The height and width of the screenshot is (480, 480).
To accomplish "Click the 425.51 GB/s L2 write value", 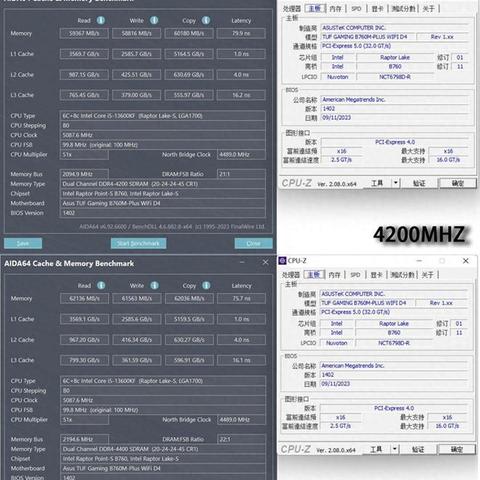I will coord(137,75).
